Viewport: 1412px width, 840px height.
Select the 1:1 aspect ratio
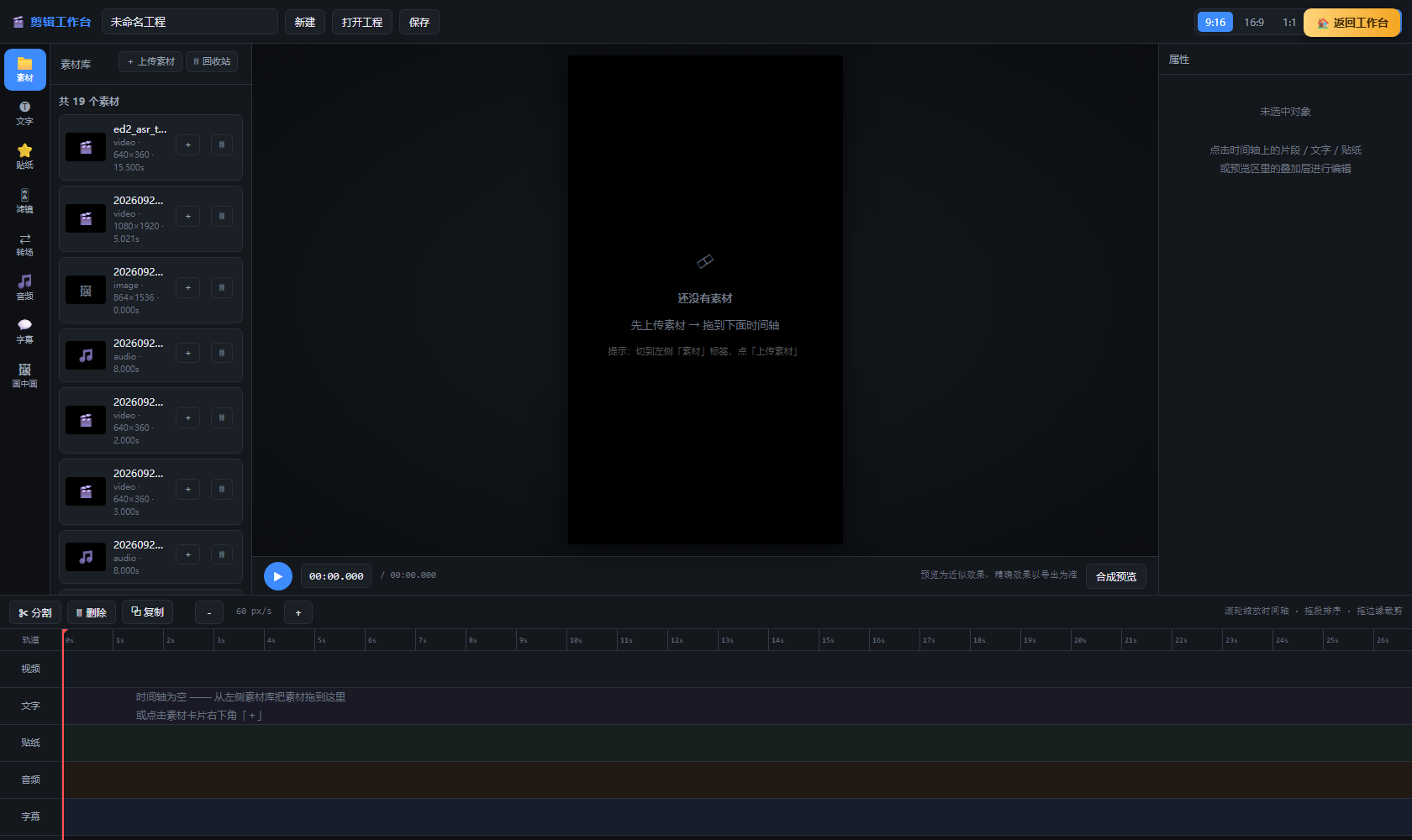(1289, 23)
